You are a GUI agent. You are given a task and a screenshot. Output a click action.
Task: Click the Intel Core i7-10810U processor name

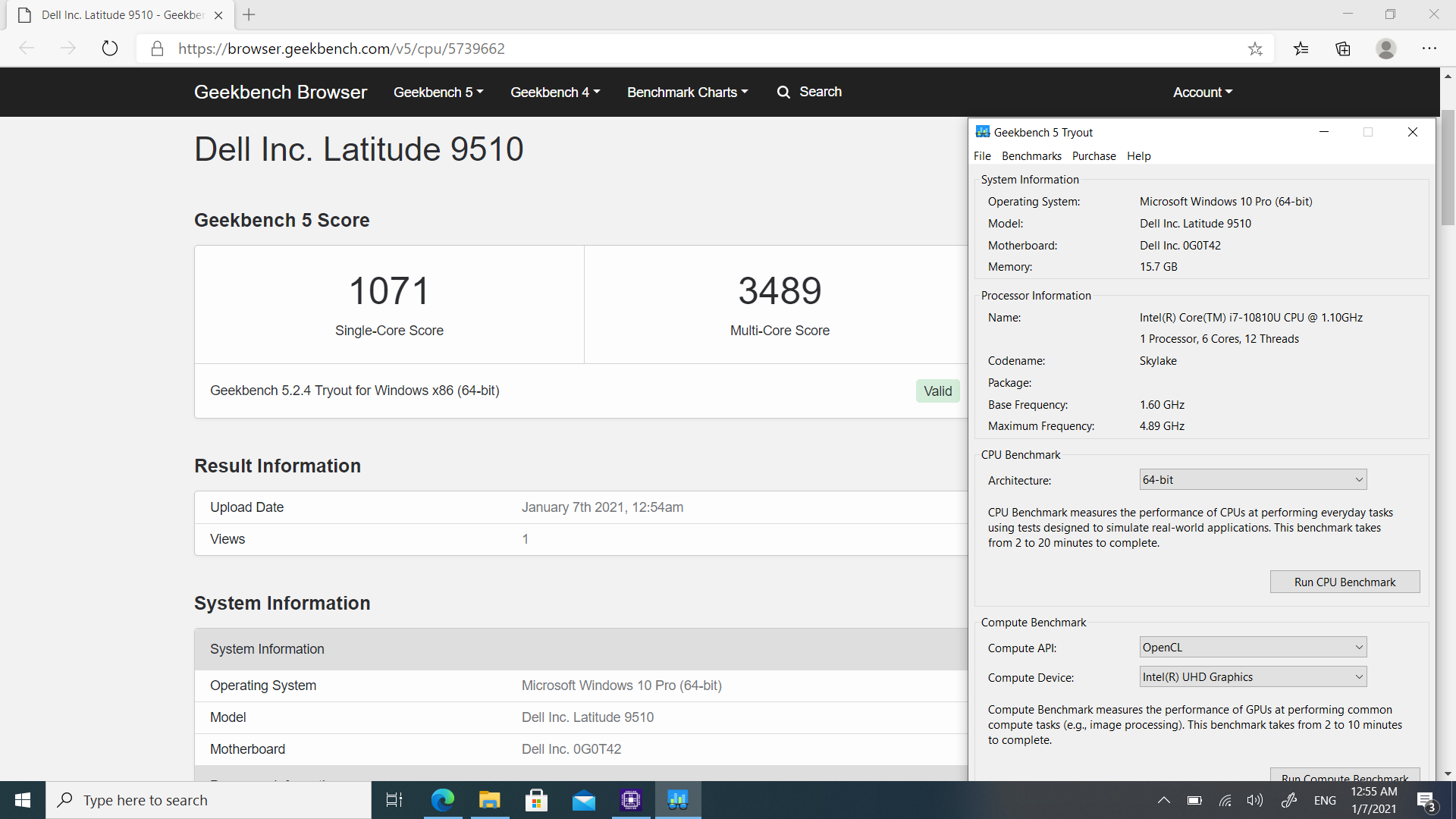coord(1250,317)
